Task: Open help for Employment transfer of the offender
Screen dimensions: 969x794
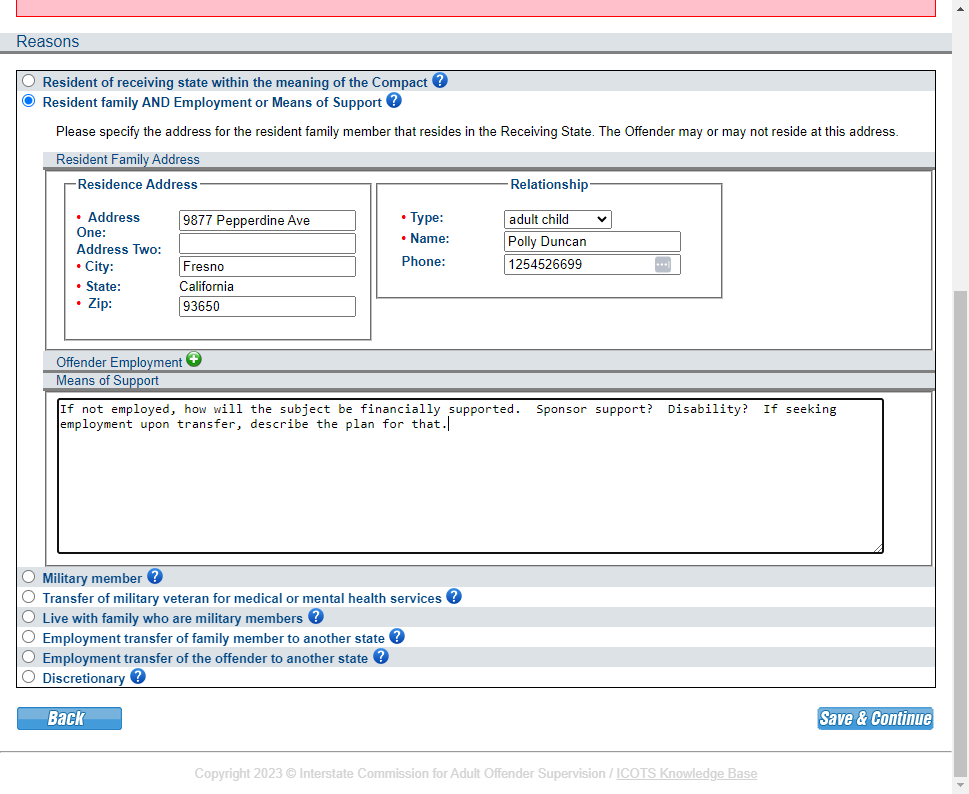Action: [x=381, y=657]
